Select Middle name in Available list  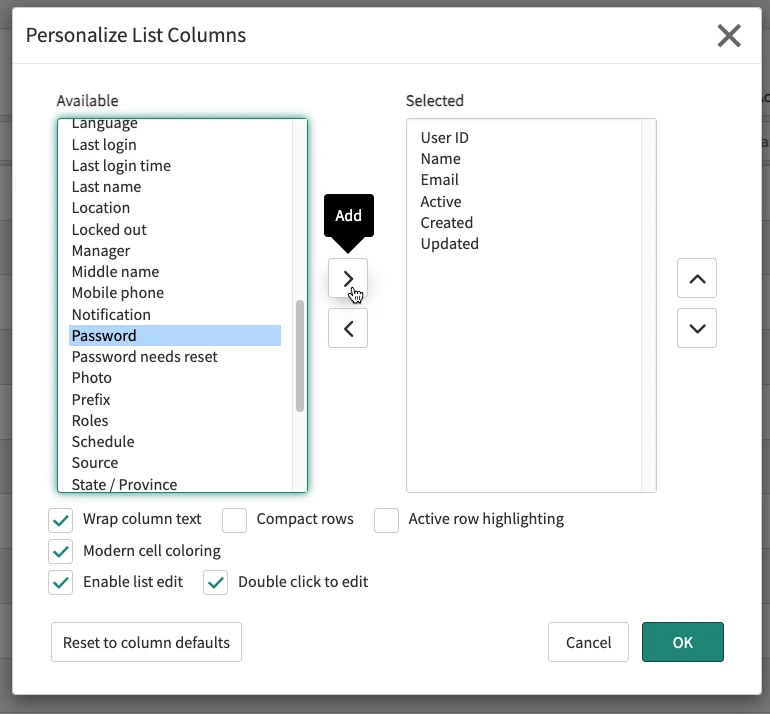coord(175,272)
